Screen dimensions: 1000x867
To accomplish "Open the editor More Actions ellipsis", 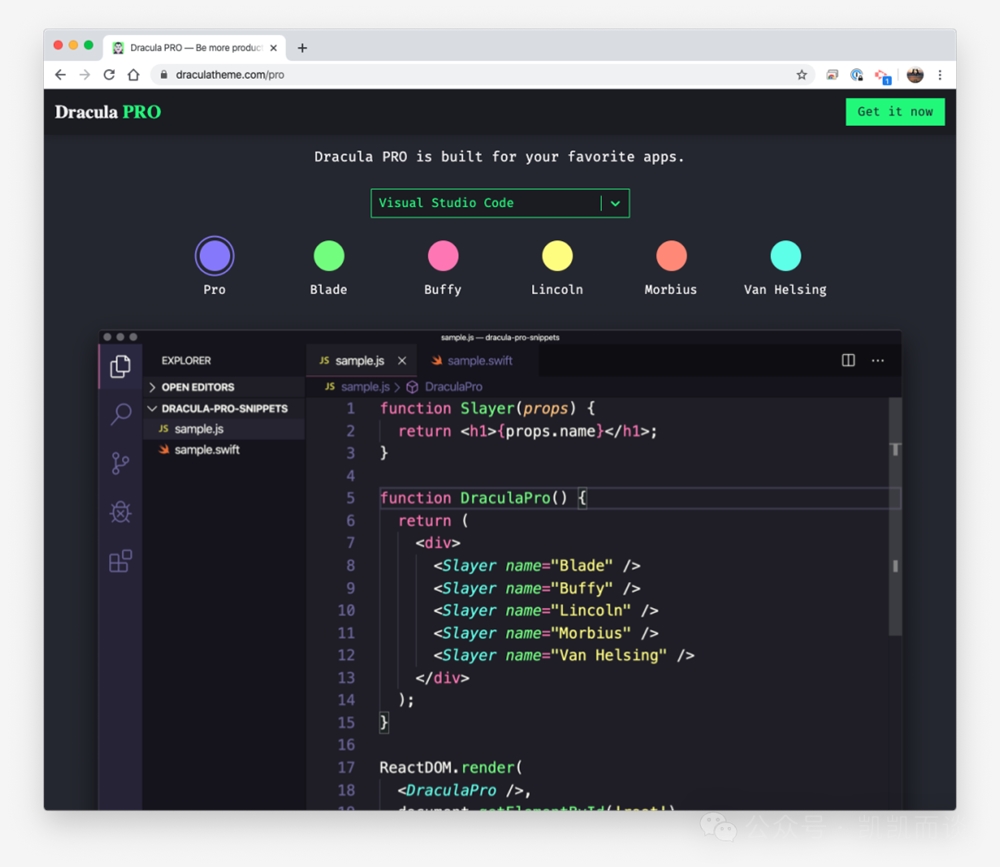I will 878,360.
